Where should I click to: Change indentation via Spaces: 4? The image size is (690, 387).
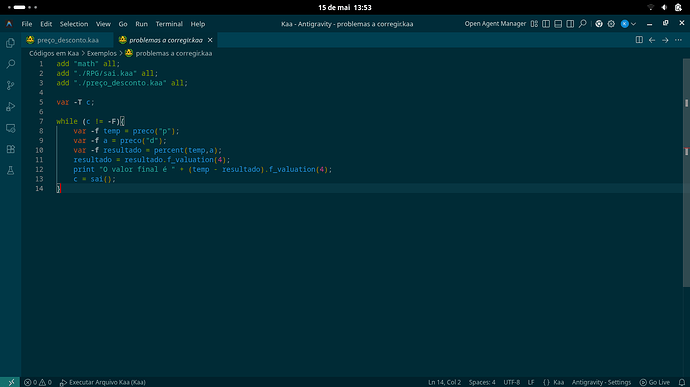click(x=482, y=382)
